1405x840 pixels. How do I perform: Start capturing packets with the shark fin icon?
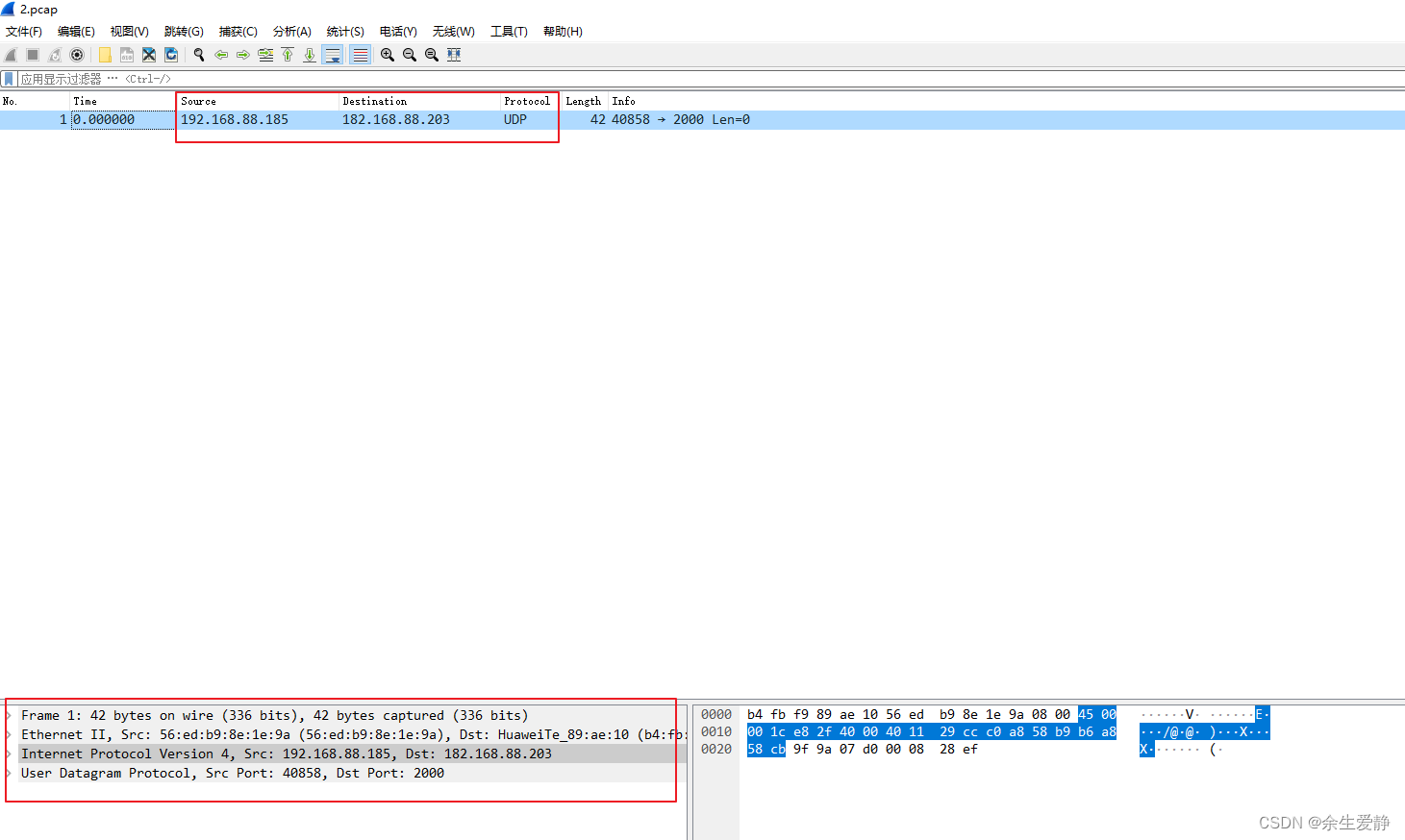click(11, 55)
